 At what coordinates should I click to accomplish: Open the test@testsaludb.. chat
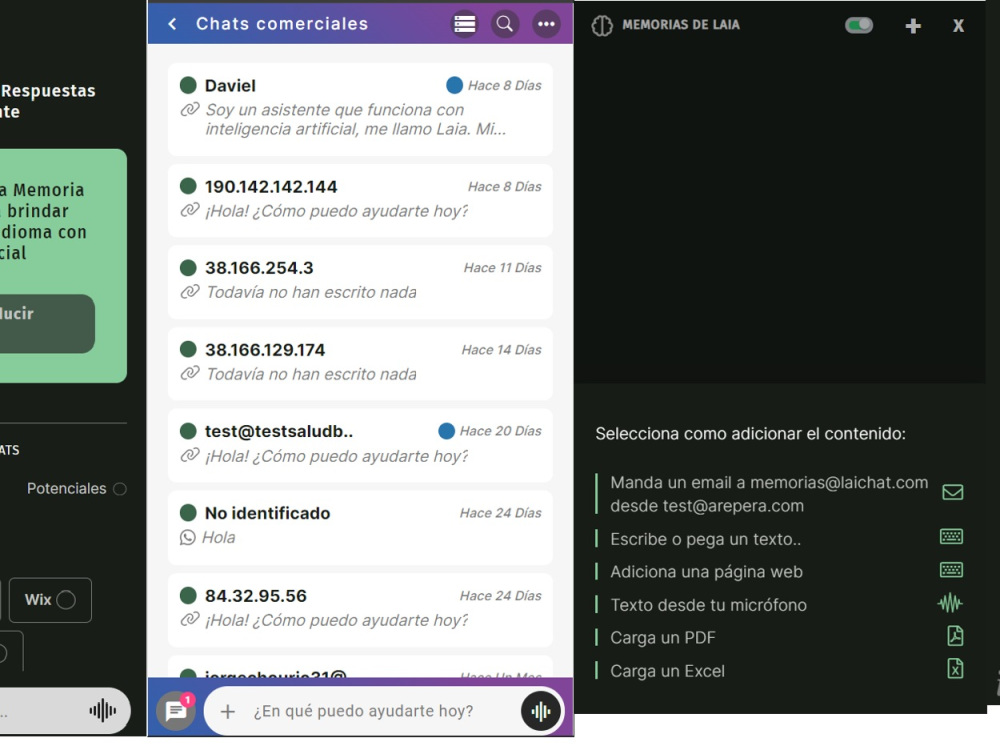pyautogui.click(x=360, y=445)
